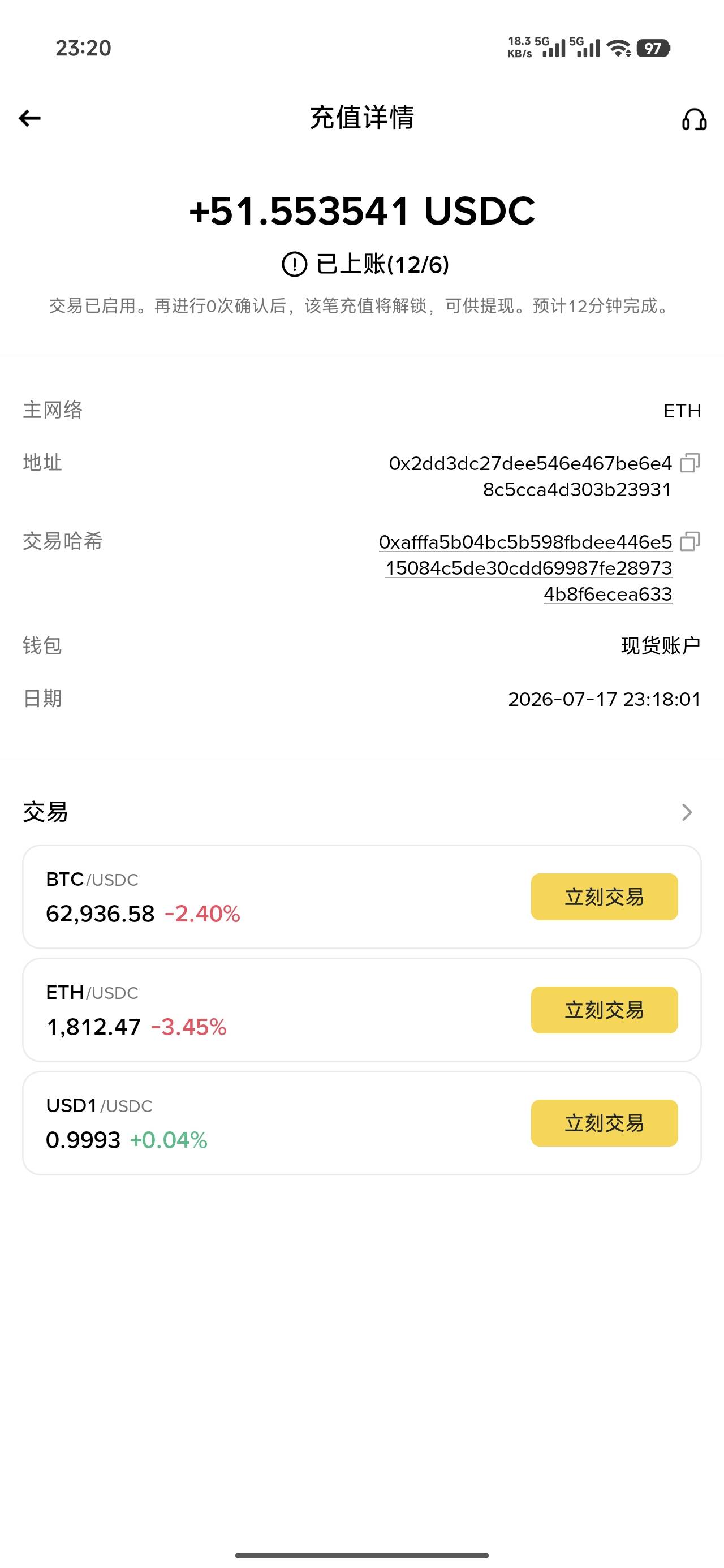Tap the deposit address text

click(531, 476)
